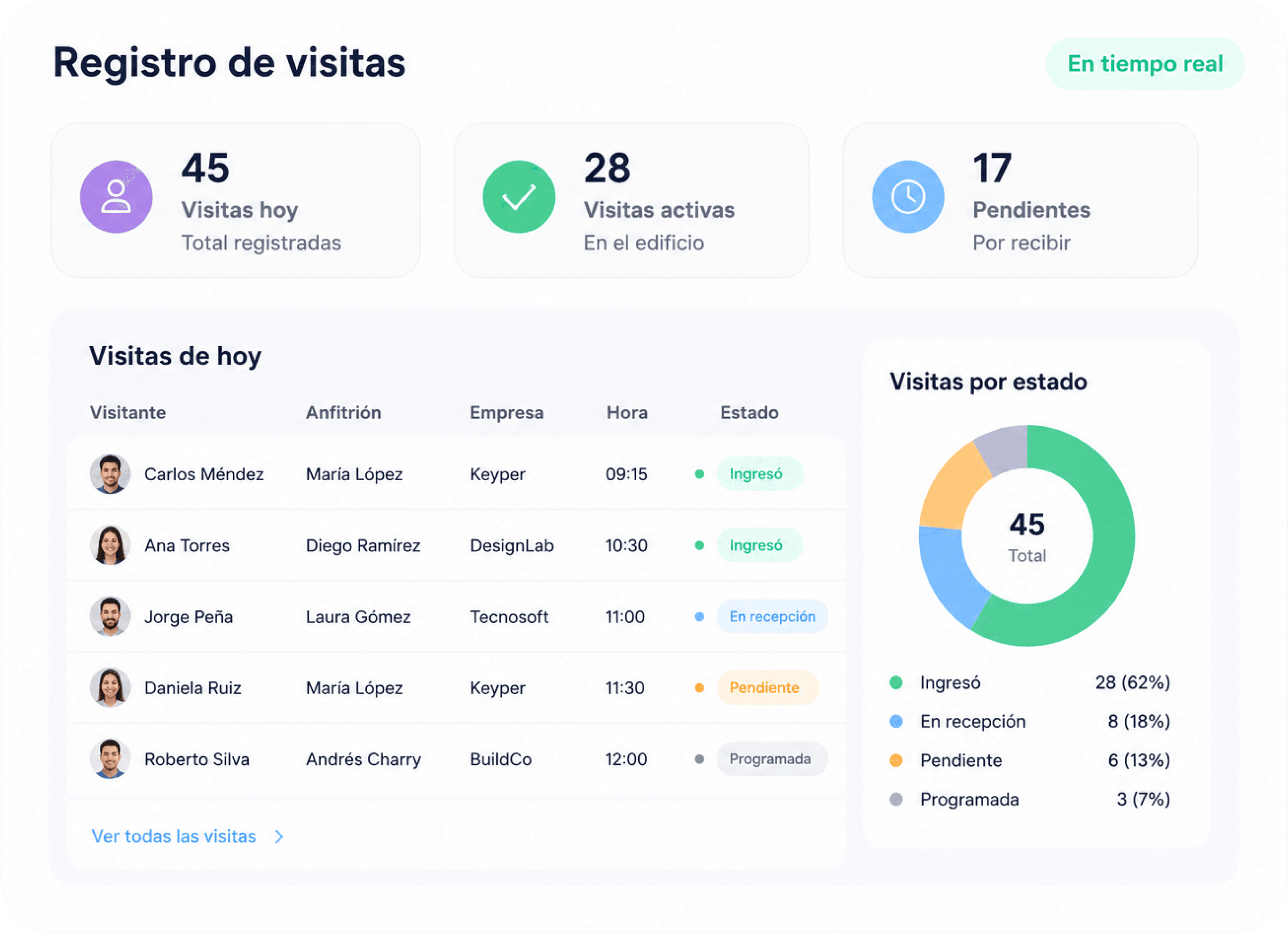Click Carlos Méndez's avatar photo
1288x933 pixels.
click(110, 474)
